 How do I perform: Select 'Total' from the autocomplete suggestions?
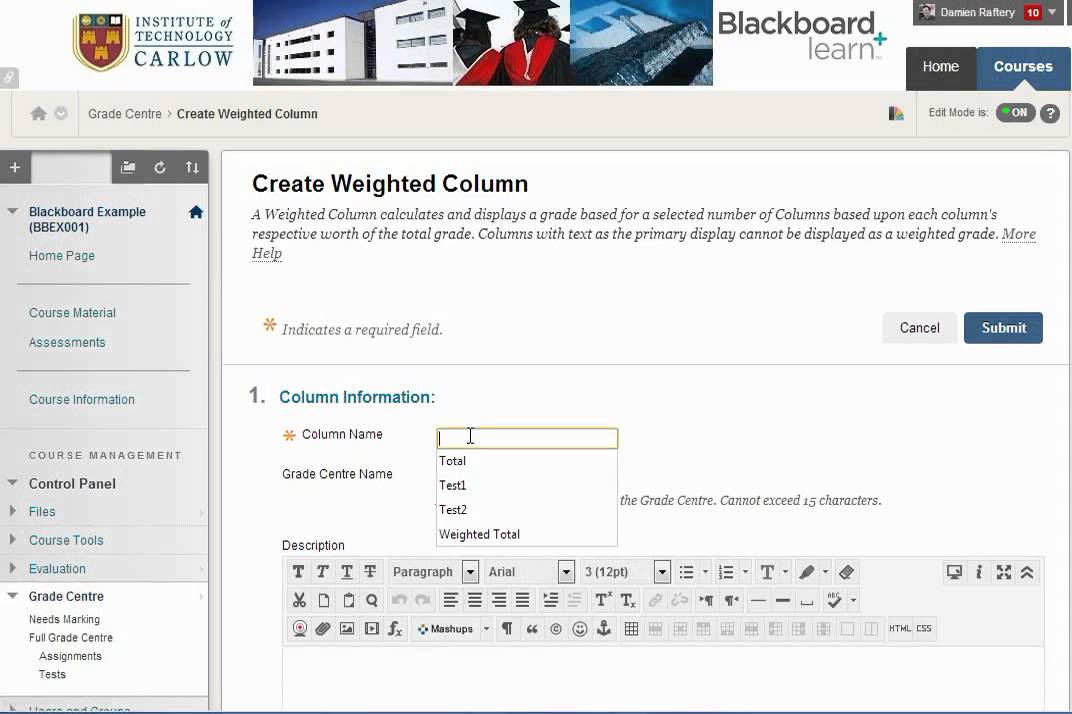[526, 461]
